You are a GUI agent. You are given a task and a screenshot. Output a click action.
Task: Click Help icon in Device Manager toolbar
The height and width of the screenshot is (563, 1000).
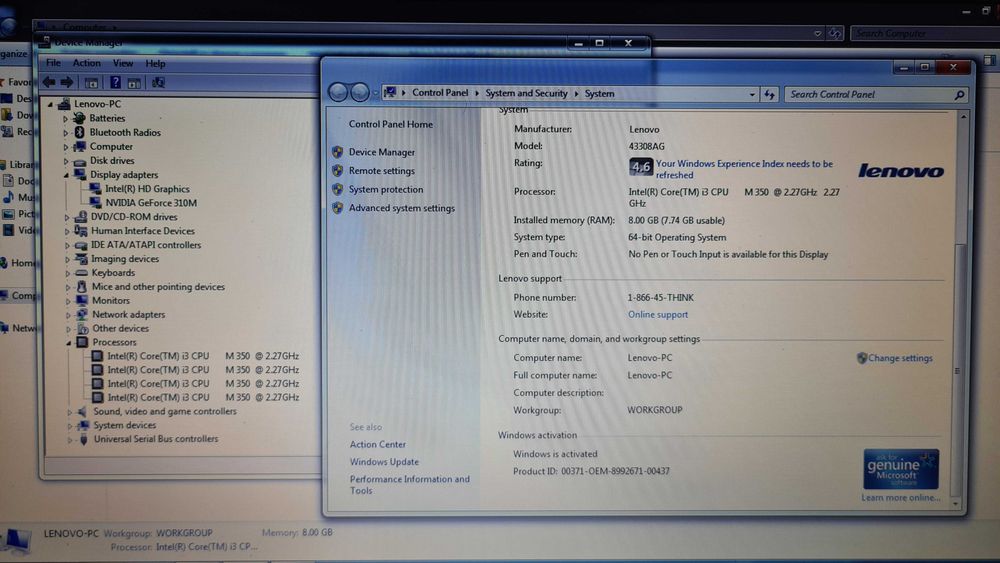[115, 82]
